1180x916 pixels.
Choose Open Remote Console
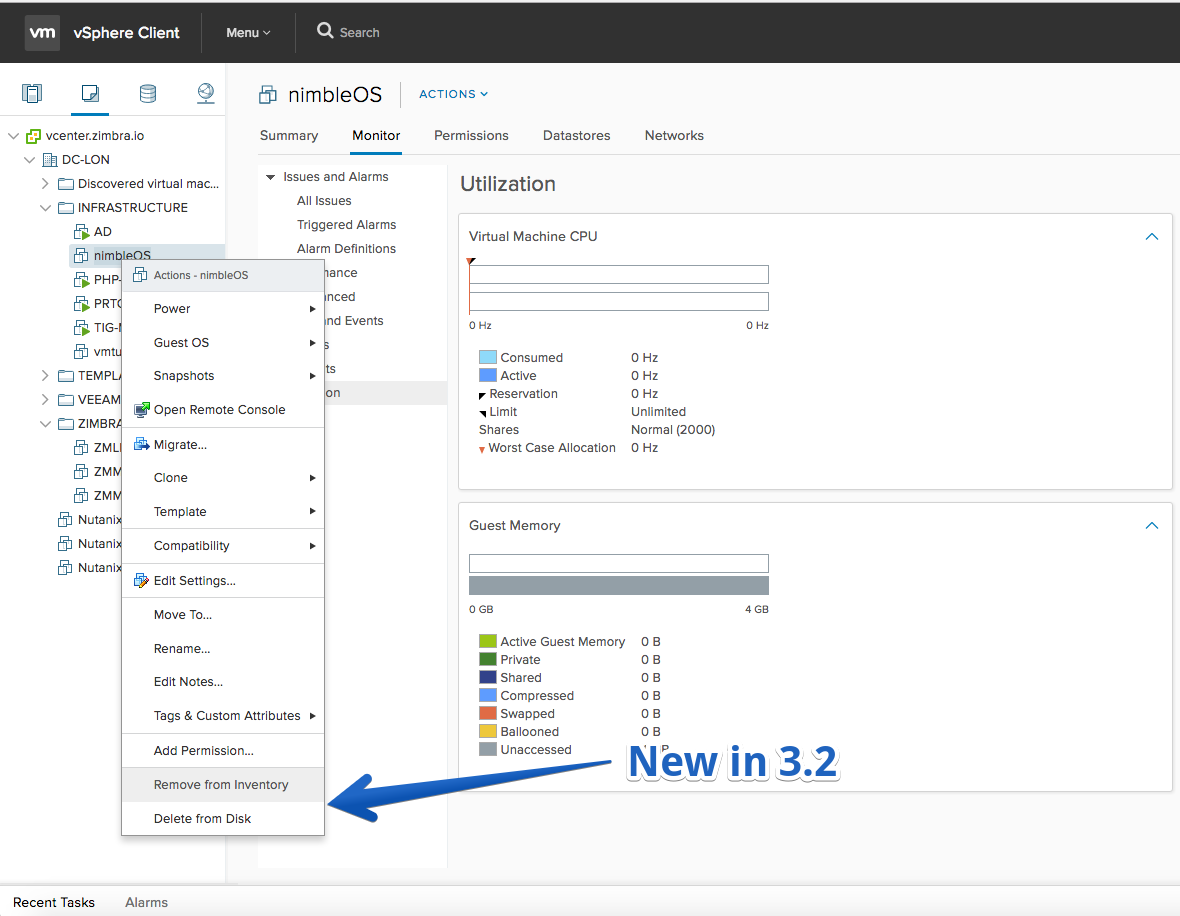pos(223,409)
